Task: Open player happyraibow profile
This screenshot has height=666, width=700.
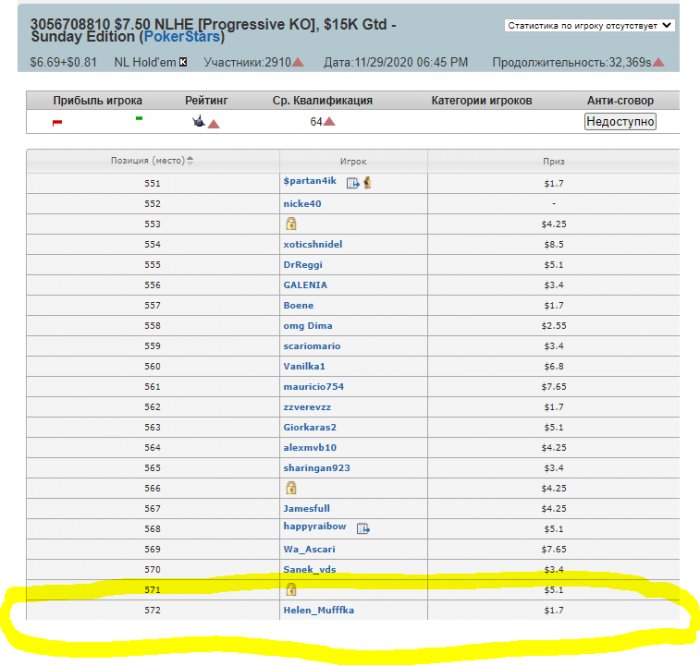Action: point(315,526)
